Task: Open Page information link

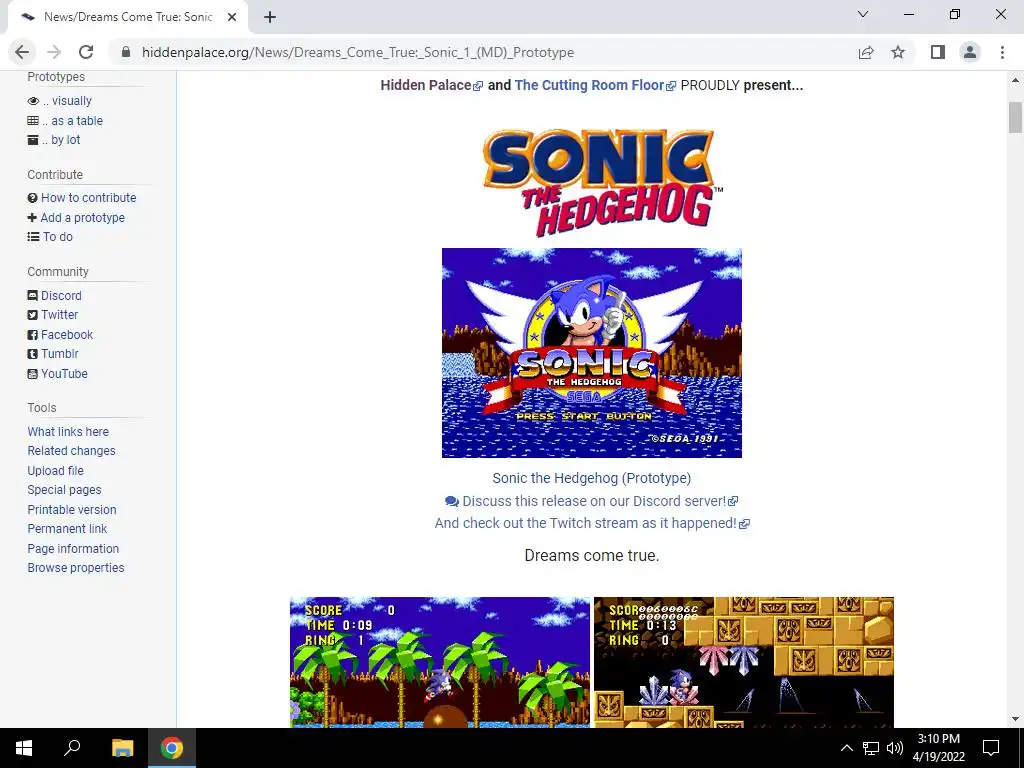Action: pyautogui.click(x=73, y=549)
